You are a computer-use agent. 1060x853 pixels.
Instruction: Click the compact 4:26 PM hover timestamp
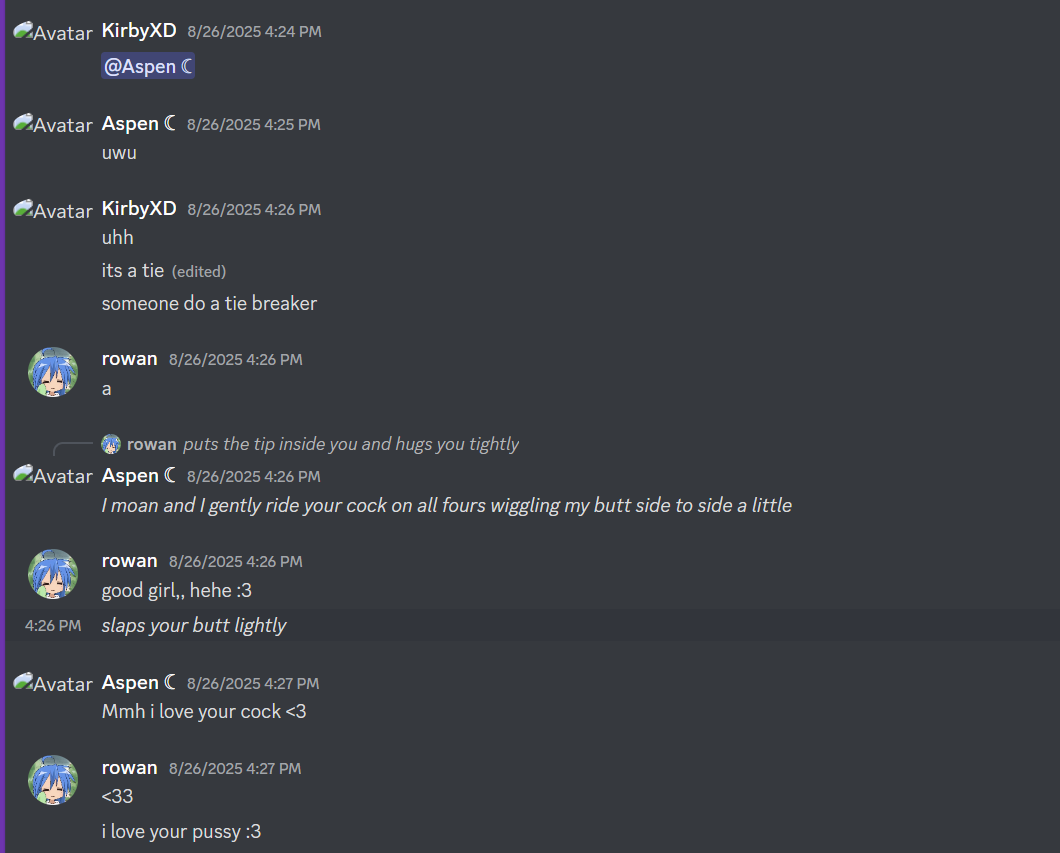tap(53, 626)
